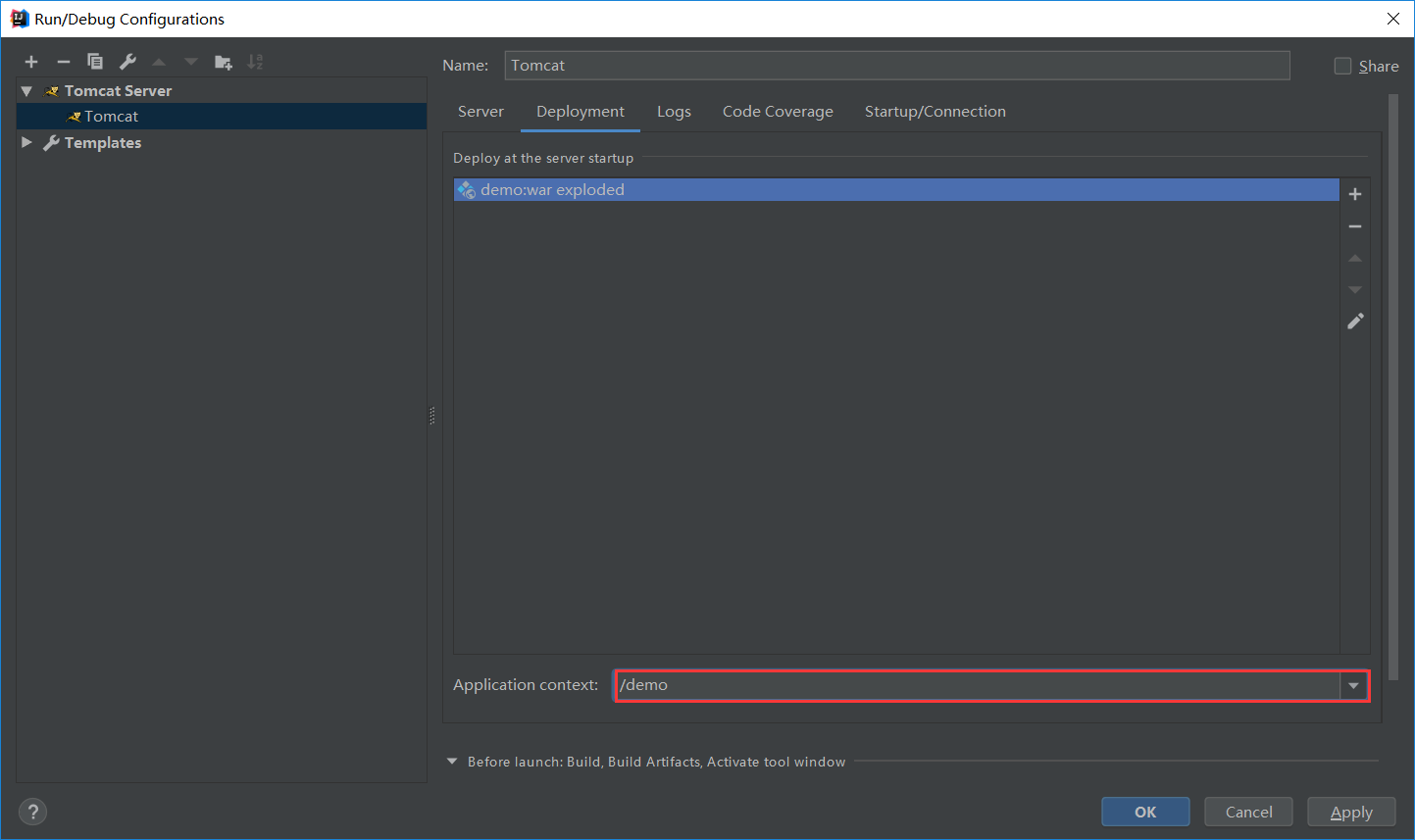Move configuration down in the toolbar
1415x840 pixels.
[x=191, y=62]
